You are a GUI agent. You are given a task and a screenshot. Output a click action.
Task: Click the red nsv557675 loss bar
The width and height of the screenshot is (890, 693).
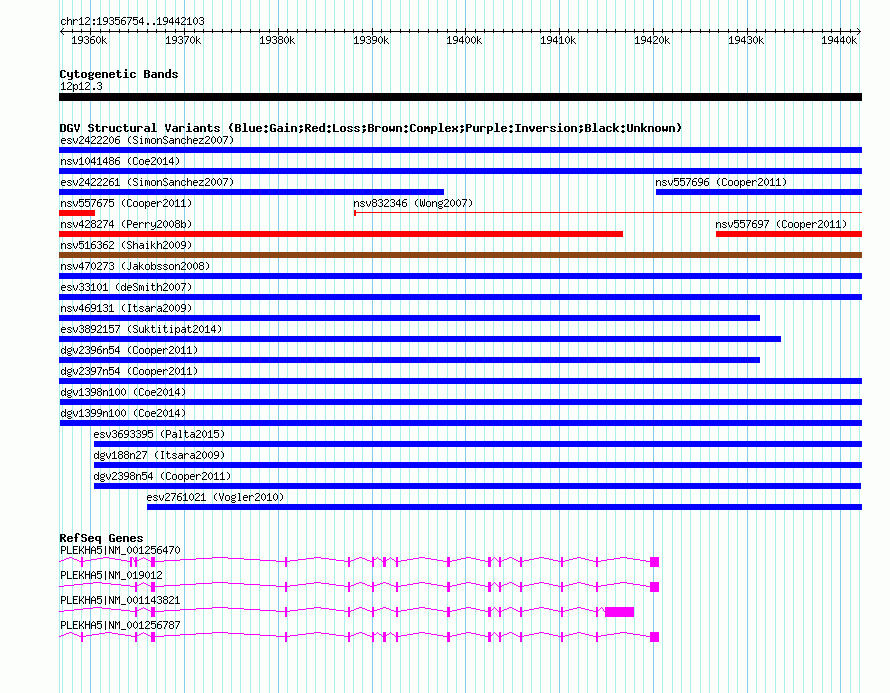[x=77, y=213]
